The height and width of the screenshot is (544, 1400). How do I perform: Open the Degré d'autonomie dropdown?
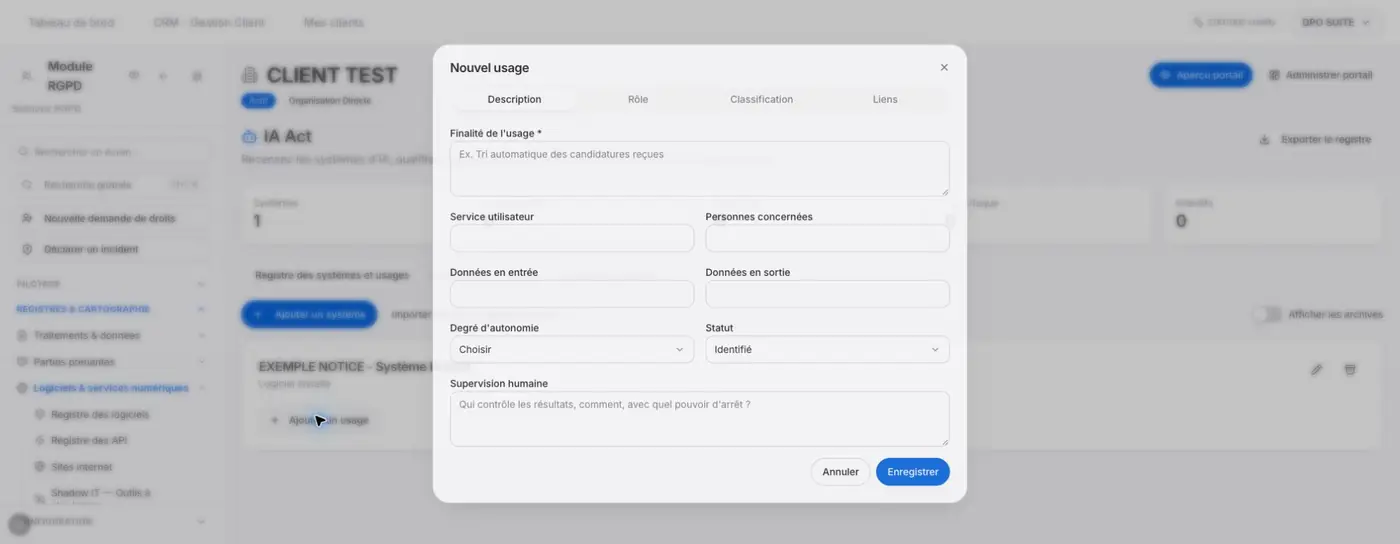click(572, 349)
